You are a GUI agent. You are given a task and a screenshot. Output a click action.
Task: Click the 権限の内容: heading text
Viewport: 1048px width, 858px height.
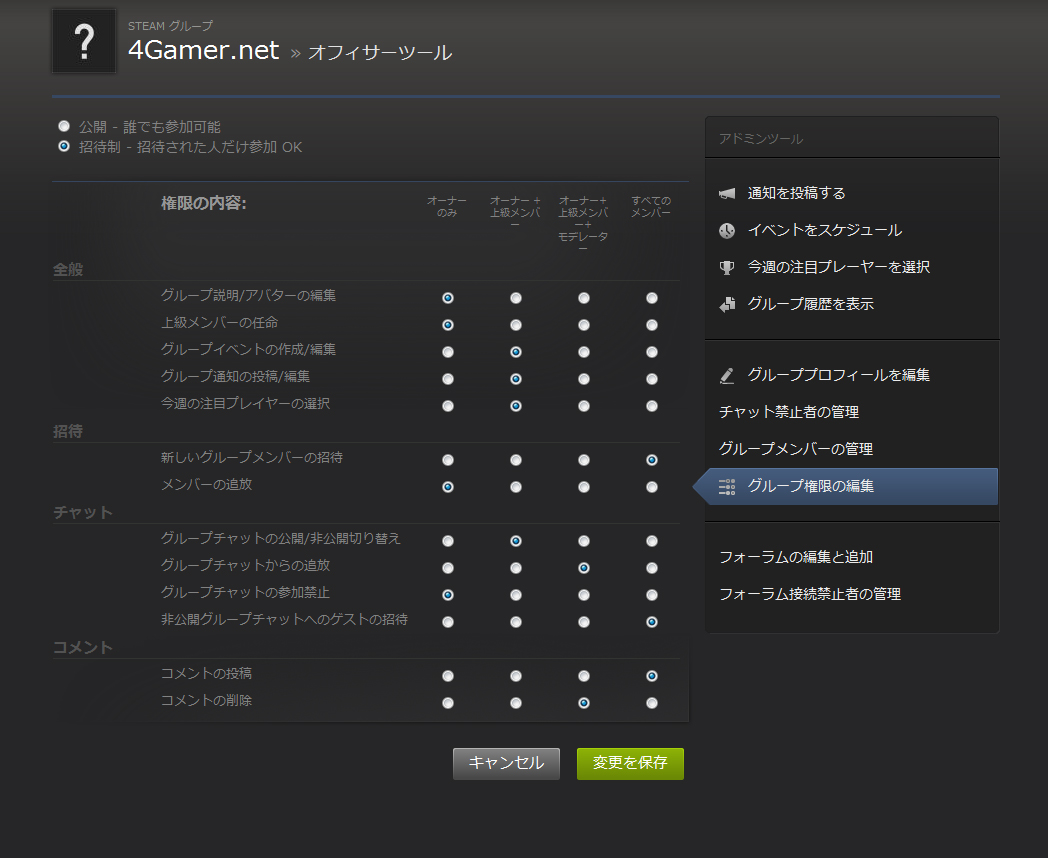coord(203,203)
